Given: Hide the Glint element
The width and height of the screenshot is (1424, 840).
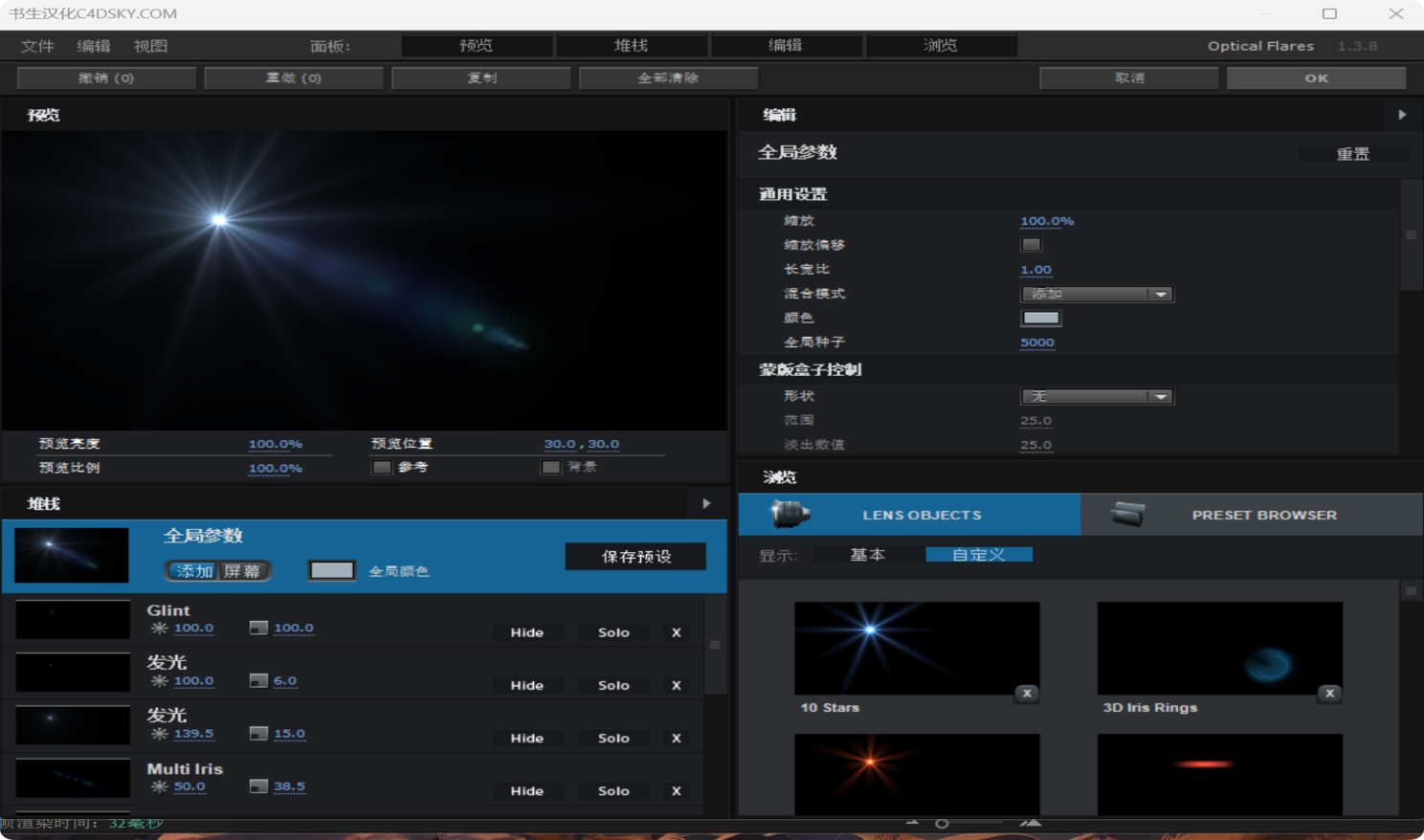Looking at the screenshot, I should point(527,632).
